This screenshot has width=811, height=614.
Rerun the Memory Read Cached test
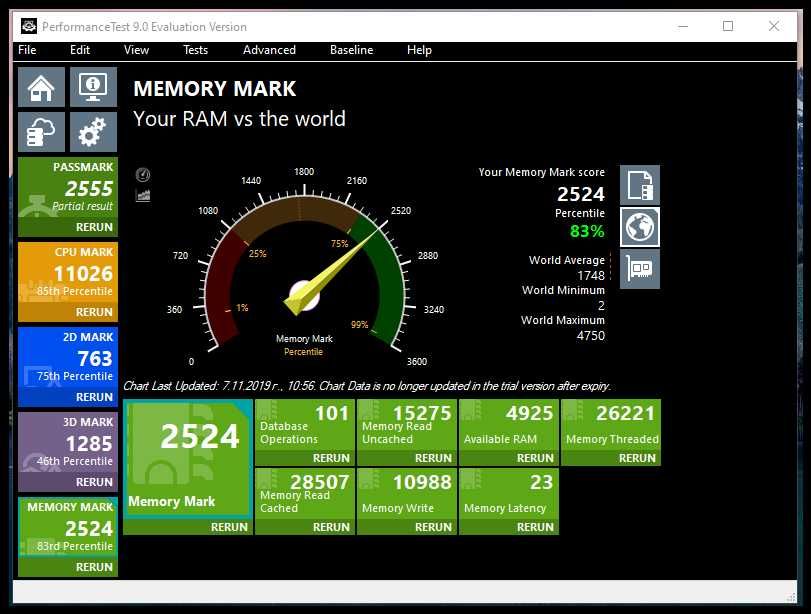331,527
